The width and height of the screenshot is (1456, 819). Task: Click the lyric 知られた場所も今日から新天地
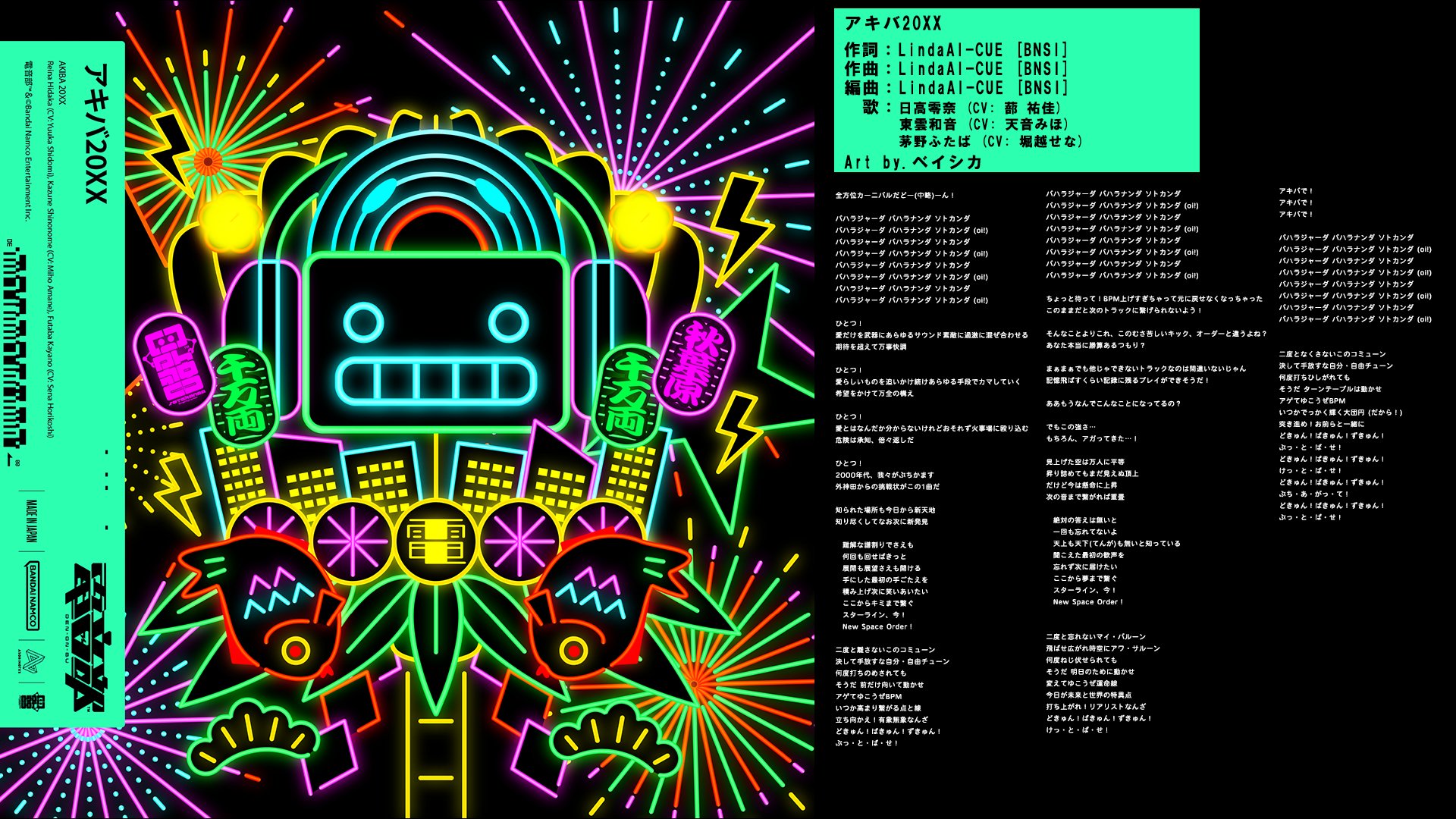[x=885, y=510]
